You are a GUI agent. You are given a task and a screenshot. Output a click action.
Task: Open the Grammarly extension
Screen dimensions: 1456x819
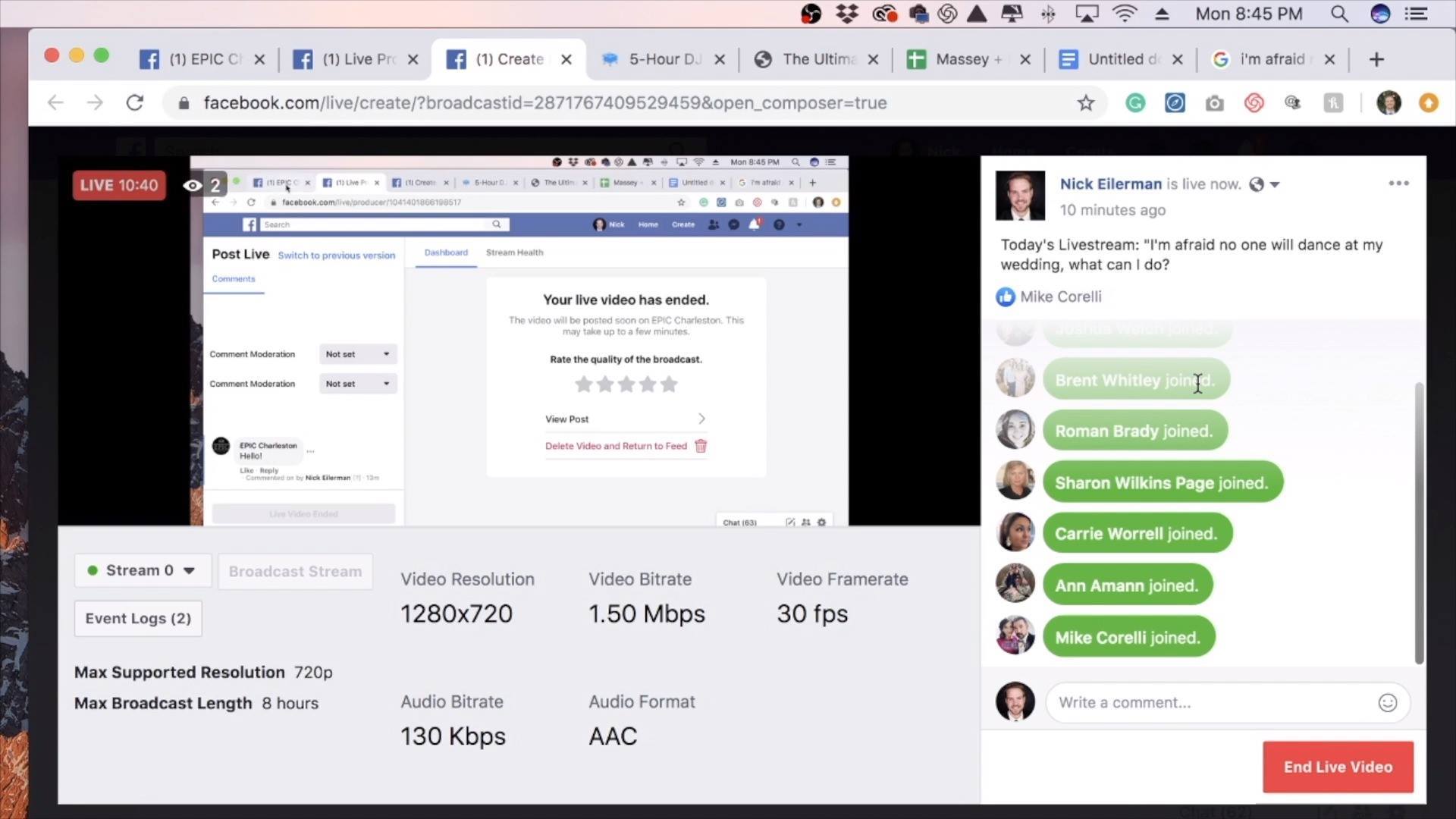click(1135, 102)
